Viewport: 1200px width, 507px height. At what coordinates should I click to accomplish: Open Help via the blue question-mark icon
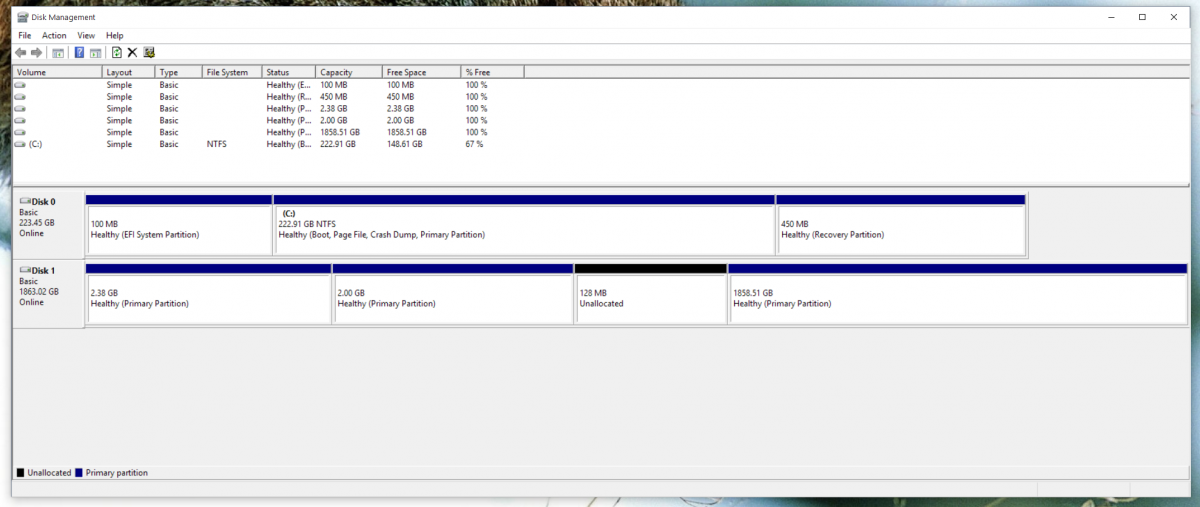79,52
